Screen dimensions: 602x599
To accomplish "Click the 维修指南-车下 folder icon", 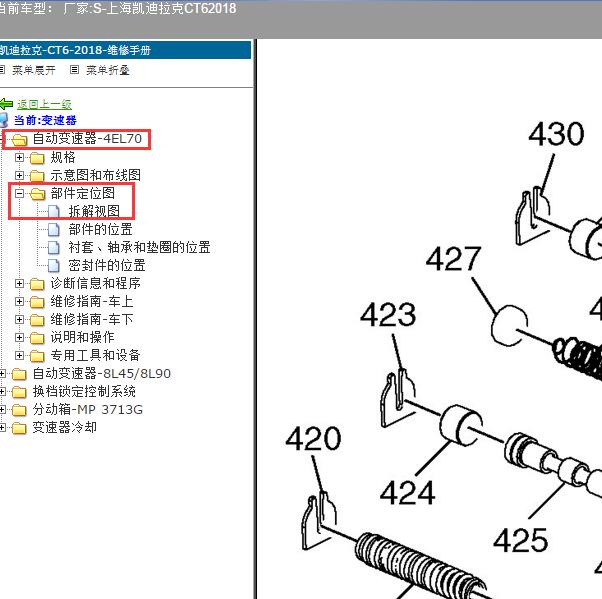I will click(x=37, y=320).
